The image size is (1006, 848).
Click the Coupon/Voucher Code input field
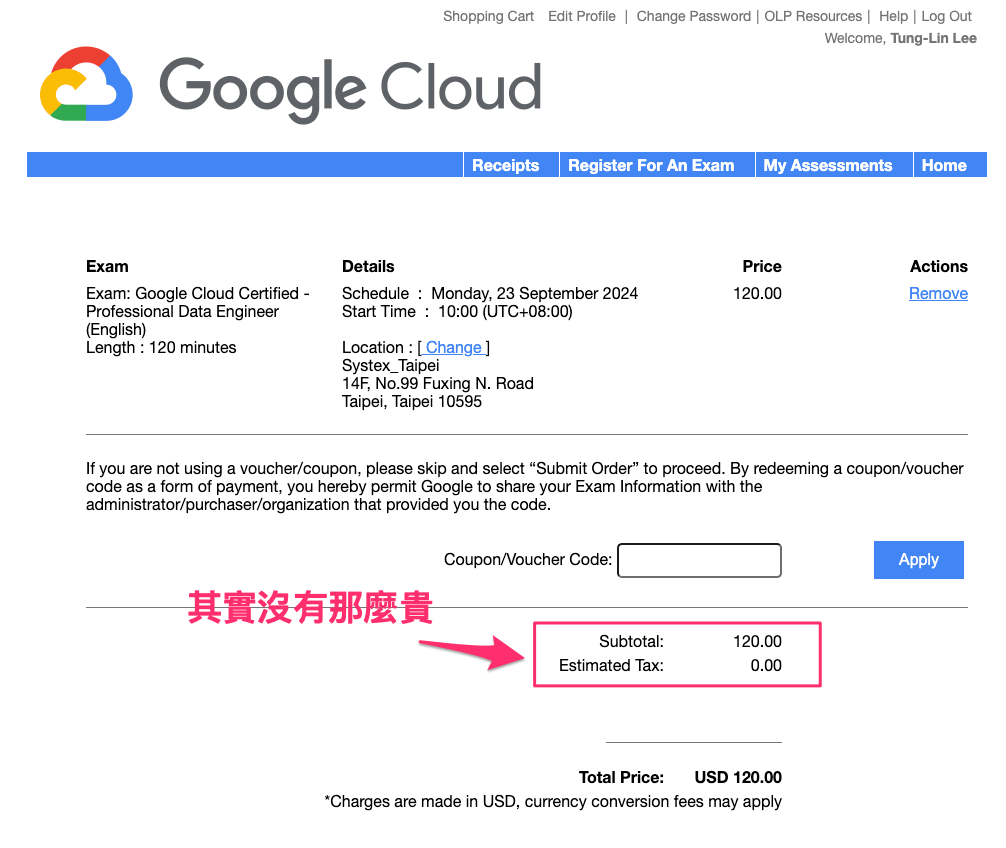(698, 560)
